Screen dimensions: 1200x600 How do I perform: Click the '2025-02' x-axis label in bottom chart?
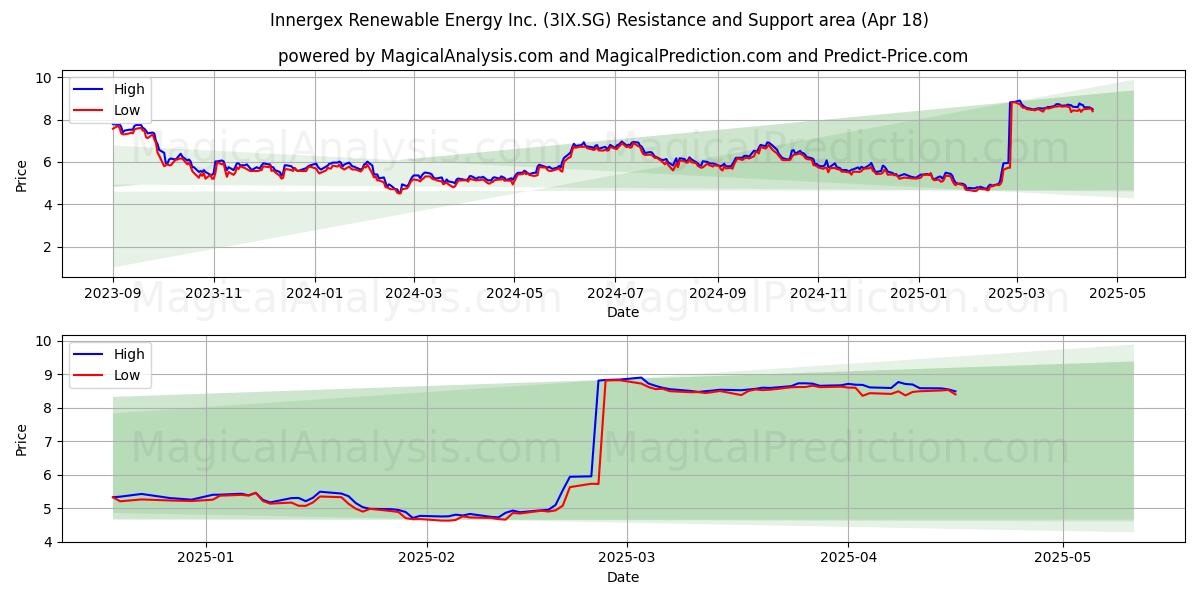tap(427, 559)
